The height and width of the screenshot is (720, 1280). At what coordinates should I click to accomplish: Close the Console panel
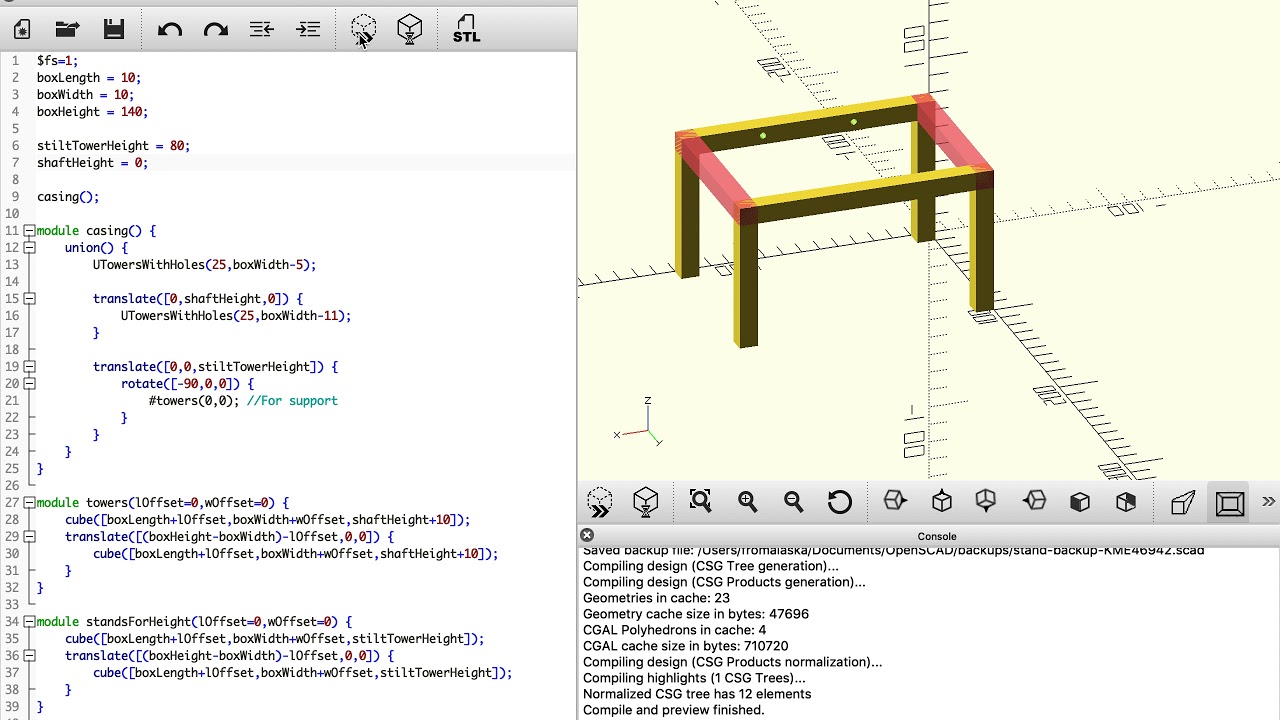[587, 536]
